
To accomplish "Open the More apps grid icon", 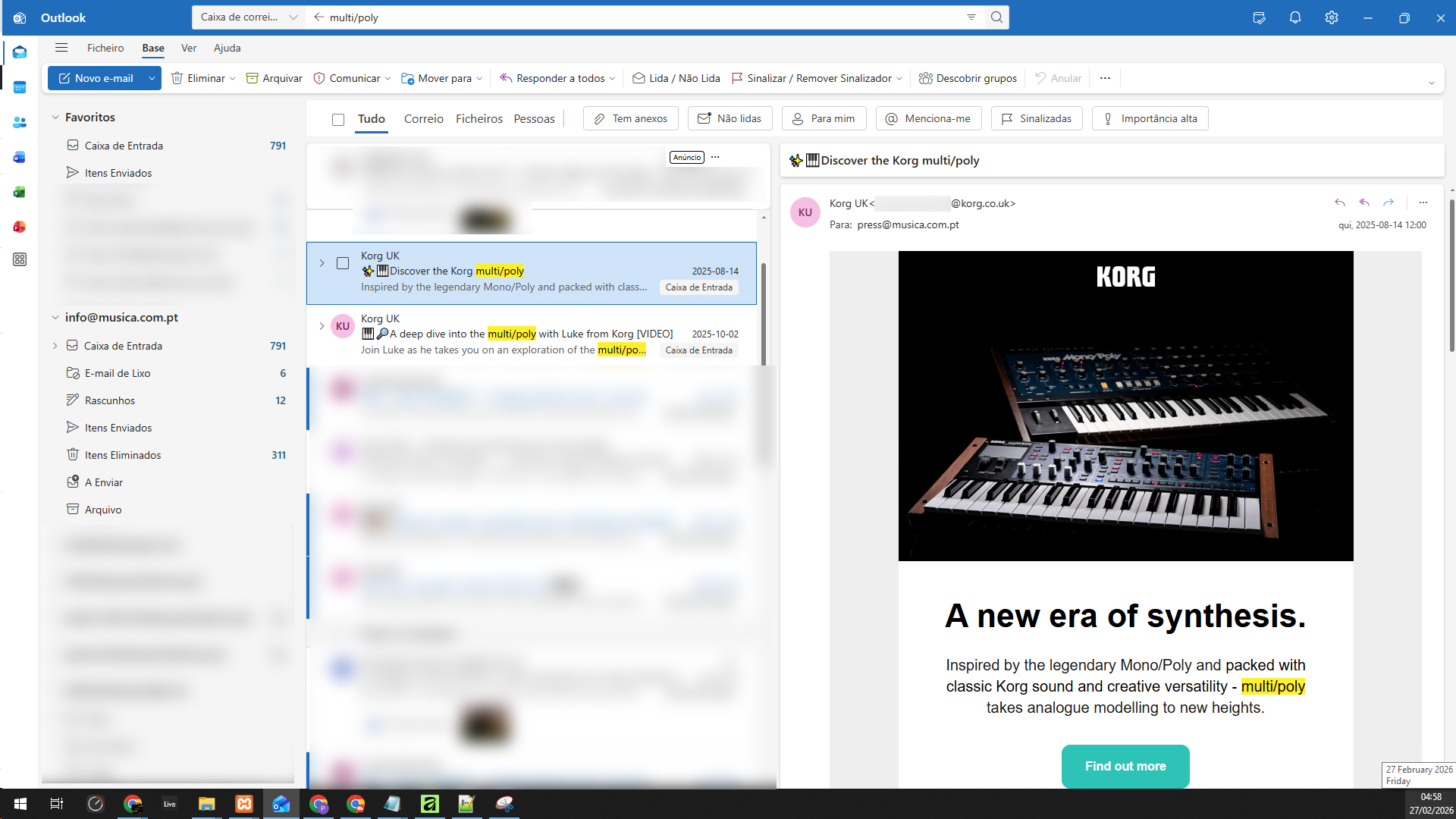I will coord(20,259).
